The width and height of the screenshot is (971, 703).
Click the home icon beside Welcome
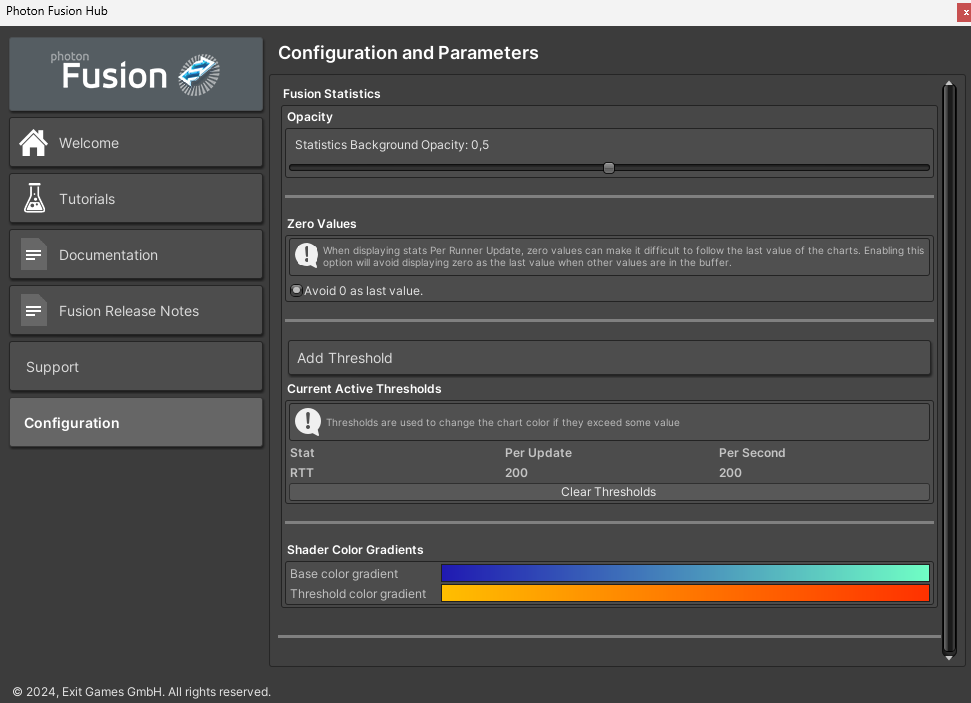click(33, 142)
